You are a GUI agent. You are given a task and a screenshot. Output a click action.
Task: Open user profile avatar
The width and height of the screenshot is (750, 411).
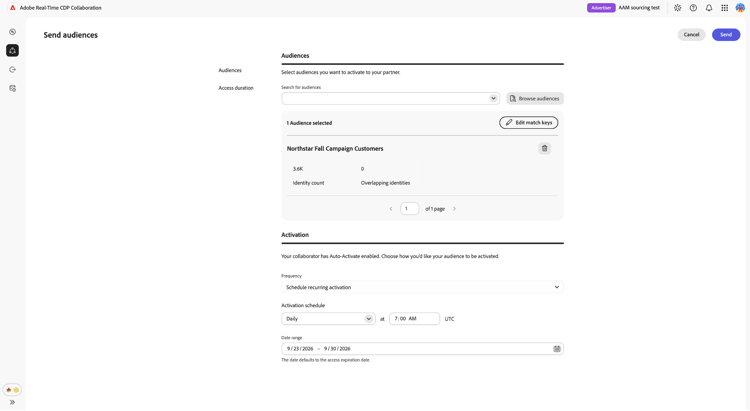(x=740, y=8)
